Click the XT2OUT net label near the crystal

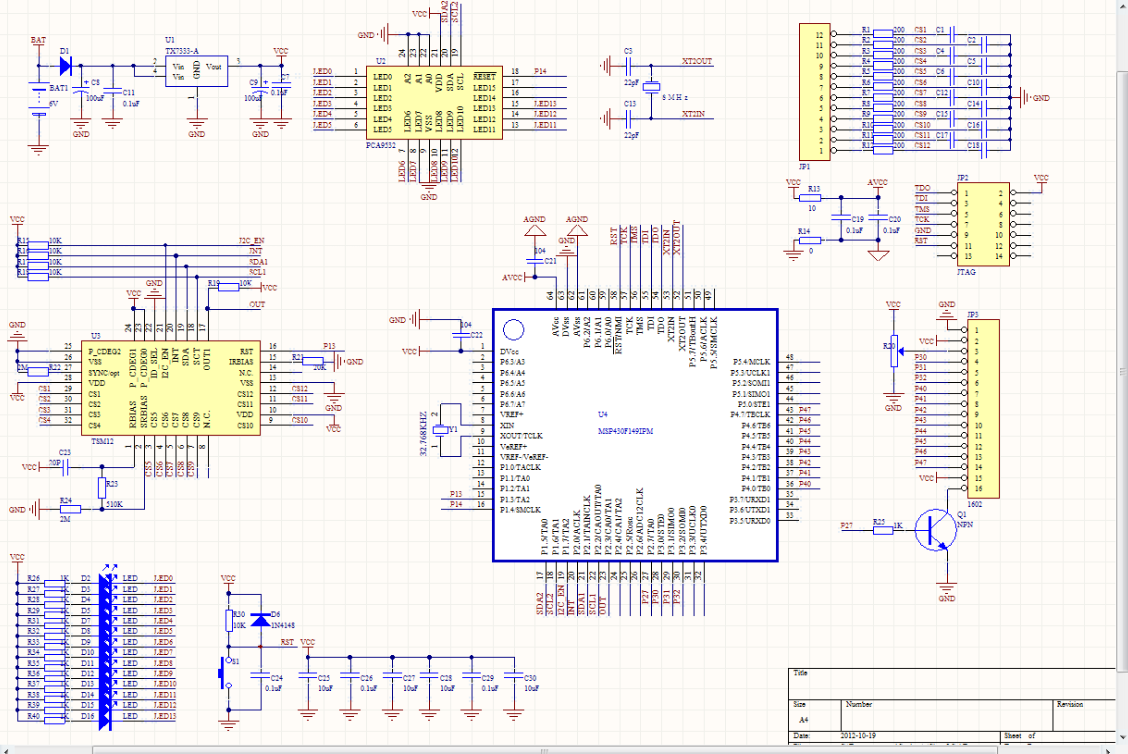(x=697, y=61)
